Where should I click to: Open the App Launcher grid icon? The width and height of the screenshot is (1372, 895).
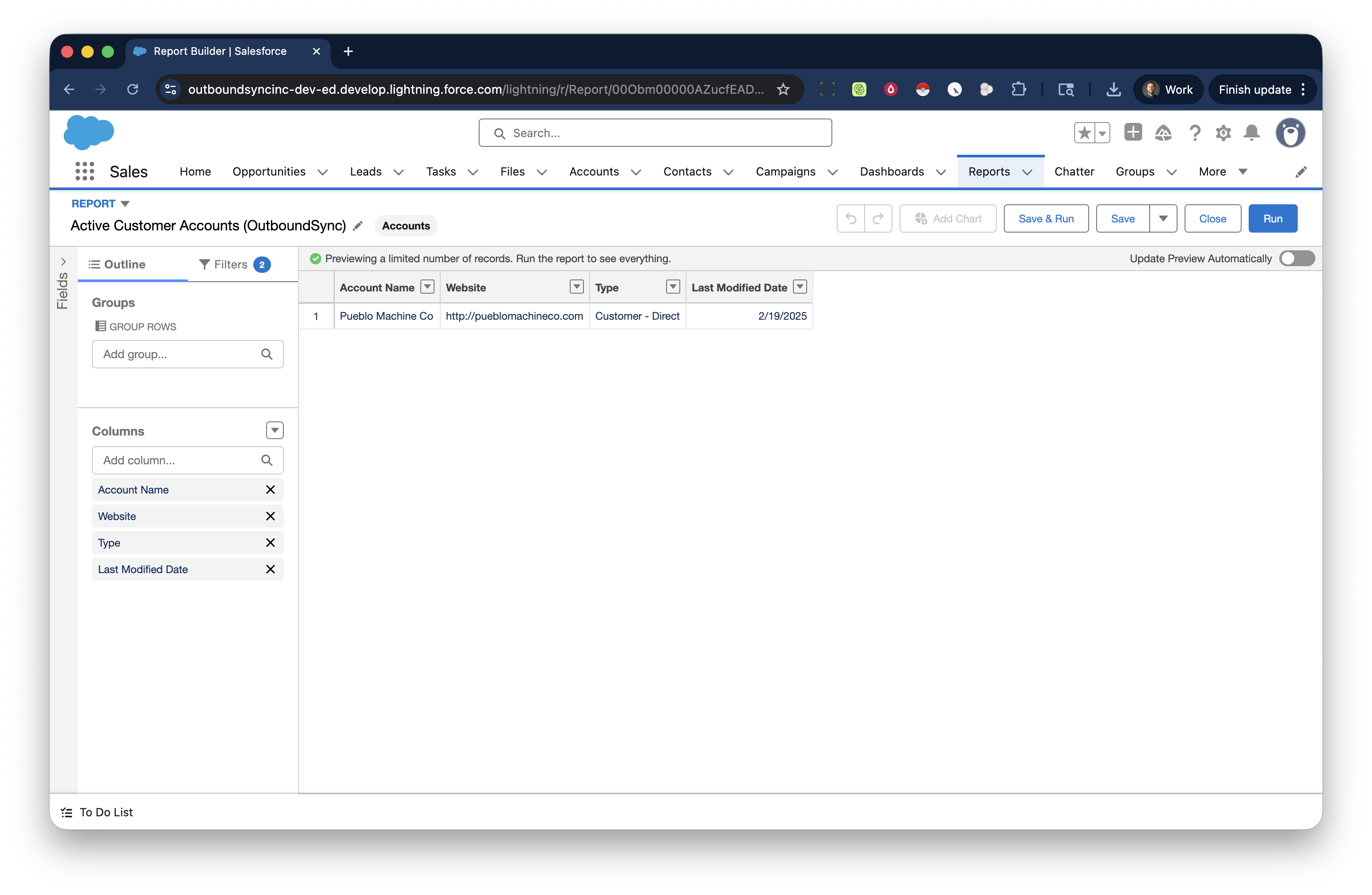(85, 171)
